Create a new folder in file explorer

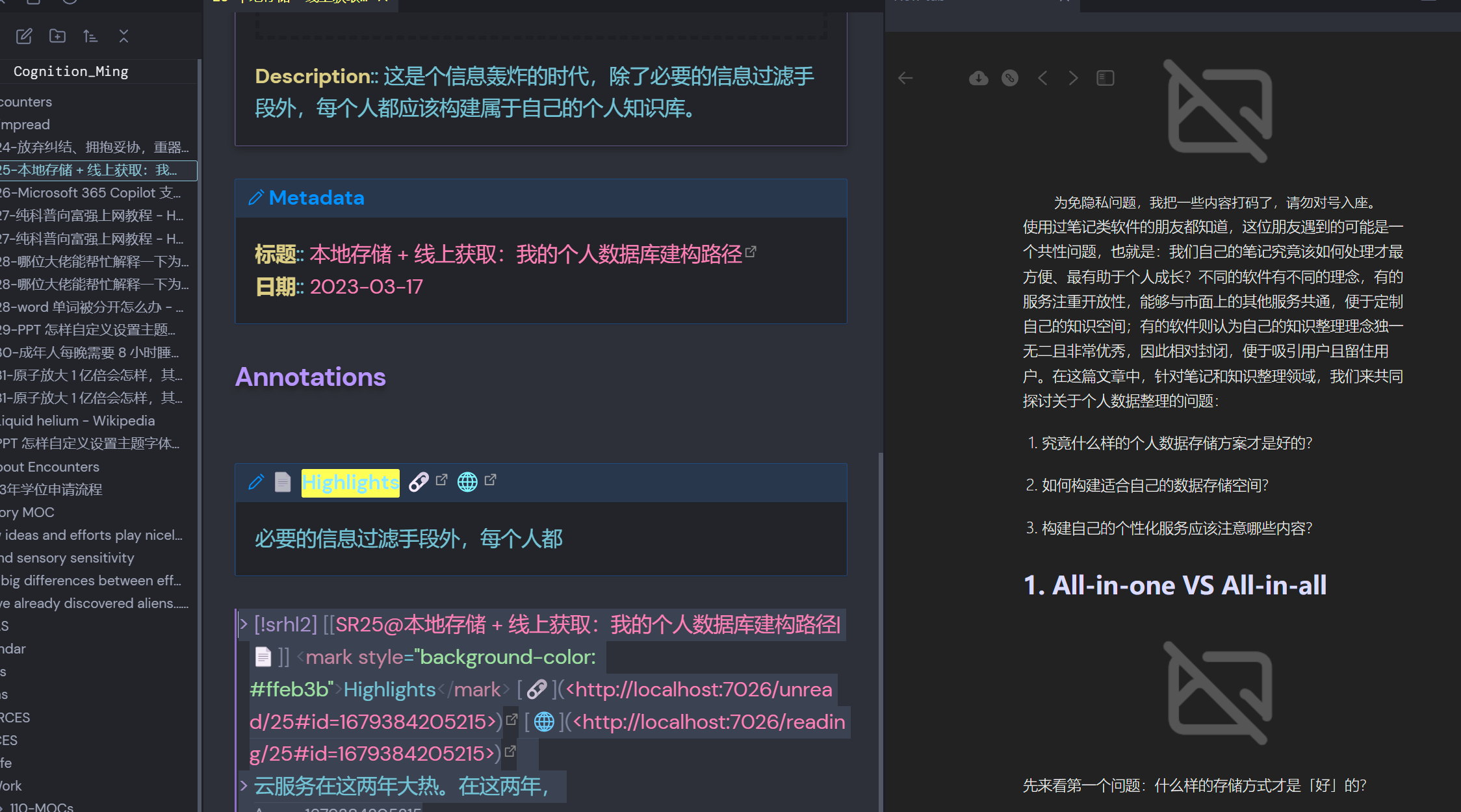coord(58,36)
